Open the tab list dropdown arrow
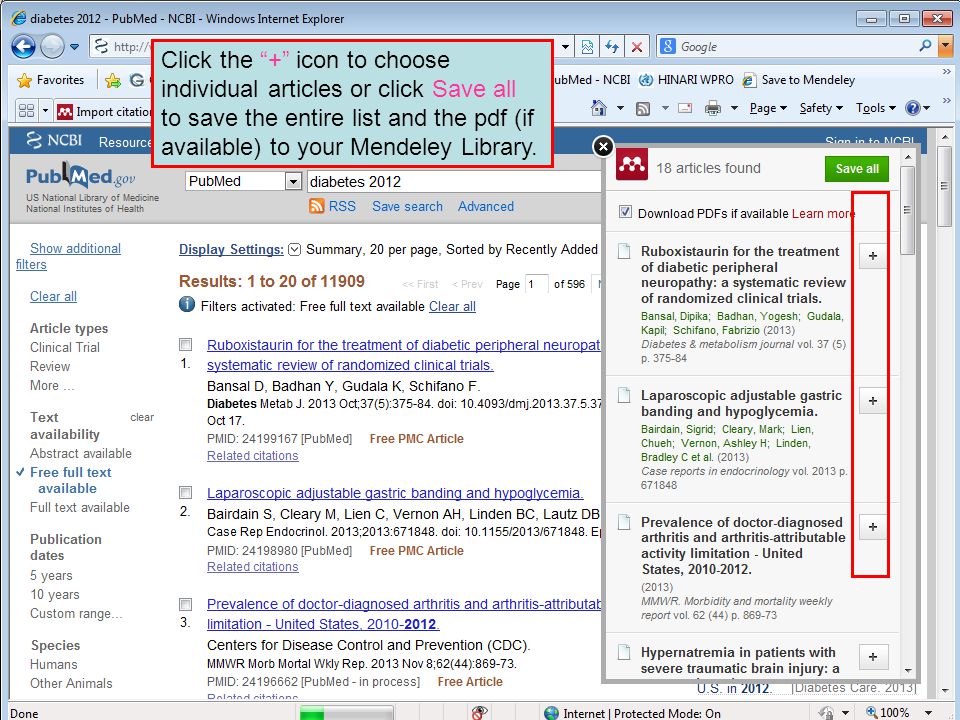Screen dimensions: 960x720 (x=45, y=111)
